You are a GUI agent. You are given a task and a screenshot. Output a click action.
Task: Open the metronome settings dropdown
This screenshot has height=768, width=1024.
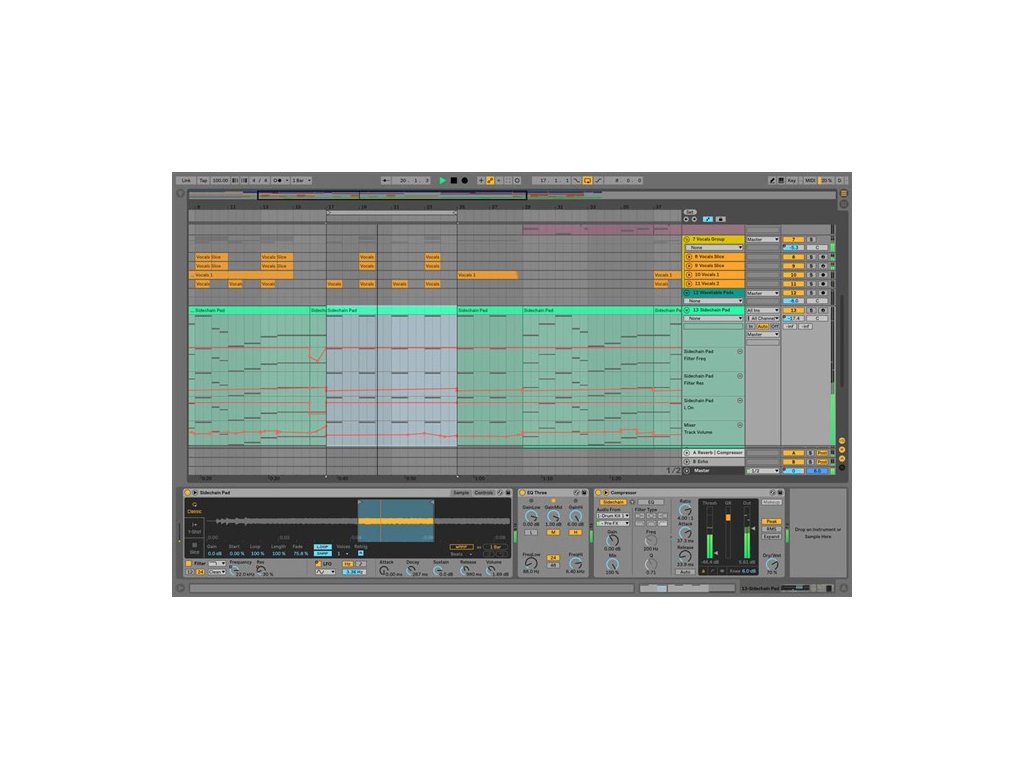[x=287, y=180]
